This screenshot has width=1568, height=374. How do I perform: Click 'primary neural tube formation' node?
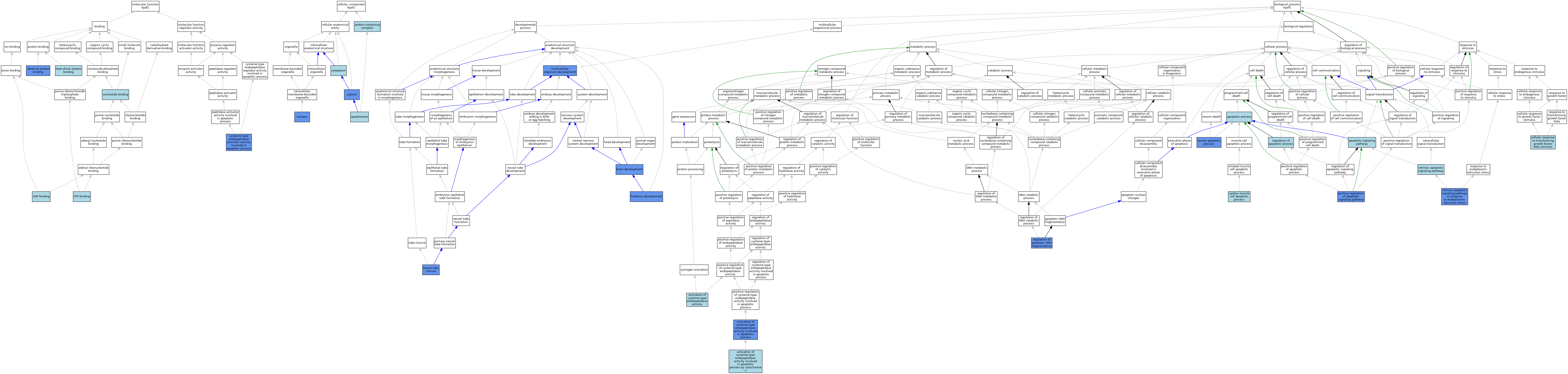click(444, 243)
